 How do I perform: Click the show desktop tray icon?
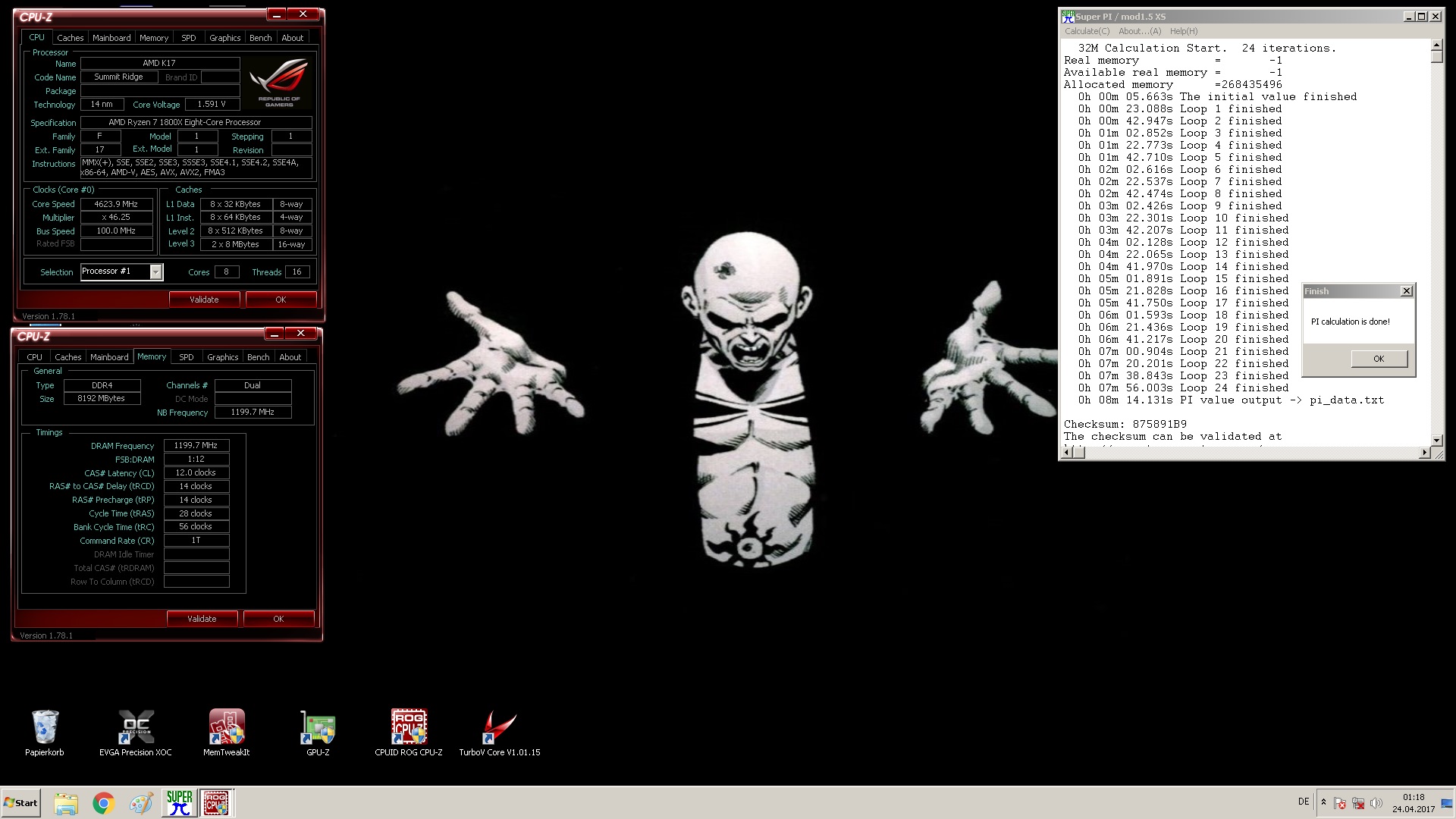click(x=1447, y=803)
